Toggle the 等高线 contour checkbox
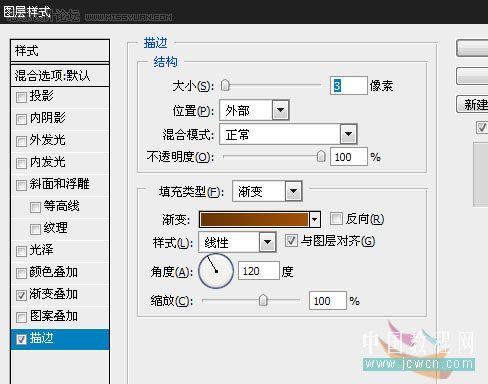Screen dimensions: 488x384 35,207
